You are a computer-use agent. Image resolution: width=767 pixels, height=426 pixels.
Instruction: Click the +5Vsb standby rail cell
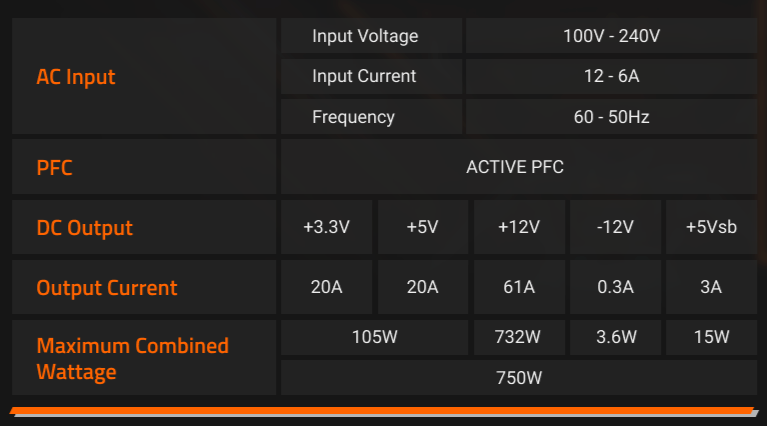(710, 228)
